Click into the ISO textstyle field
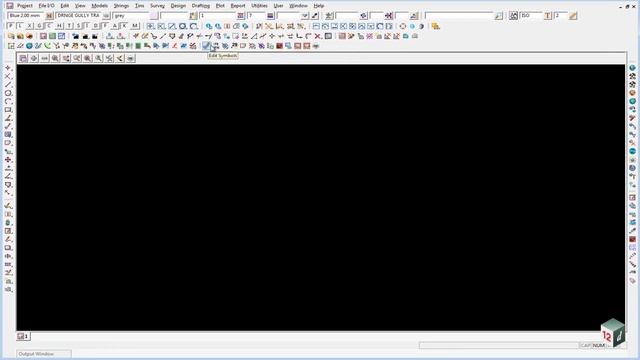This screenshot has width=640, height=360. click(530, 16)
